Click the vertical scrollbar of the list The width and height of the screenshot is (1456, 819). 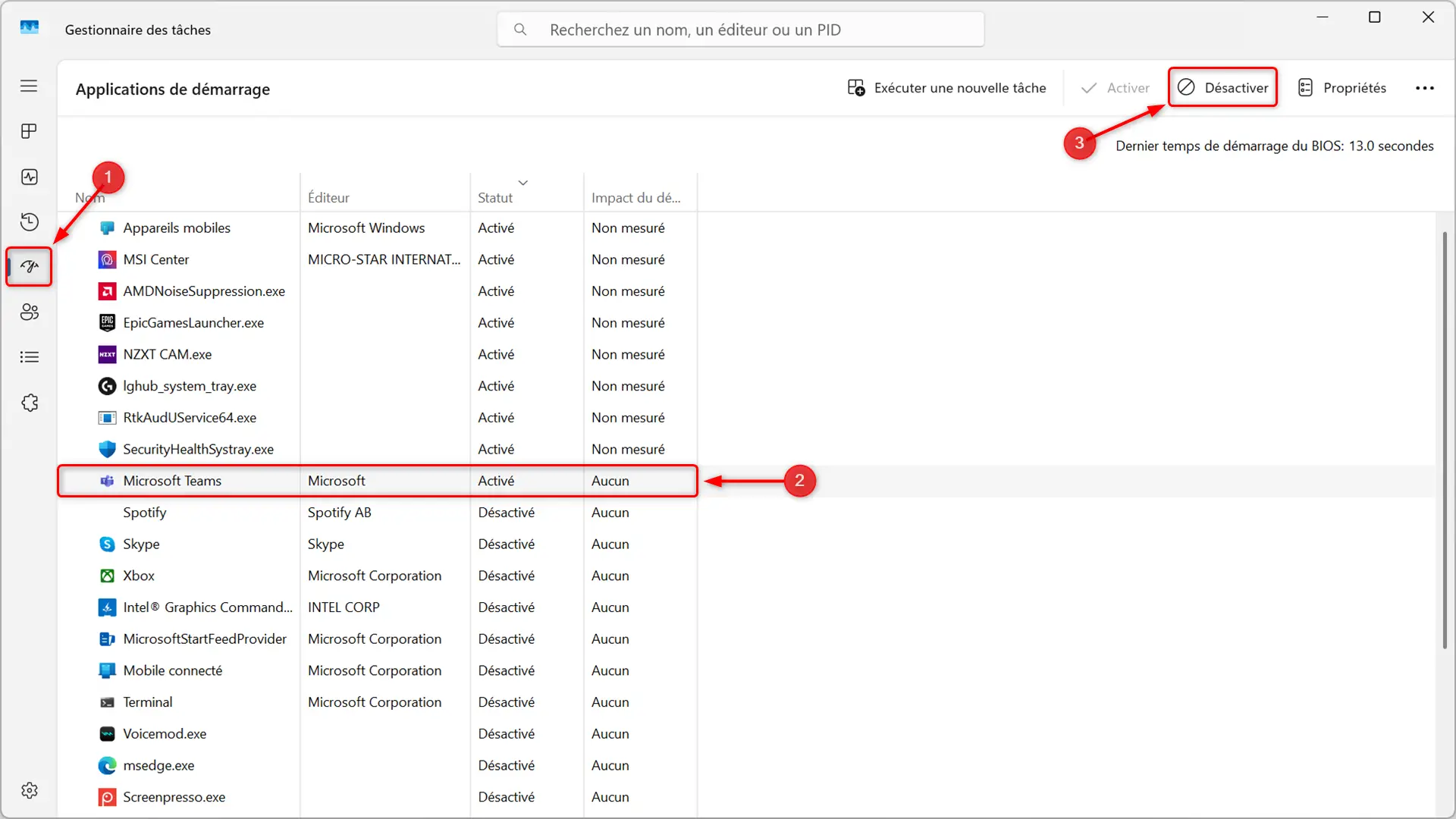(1445, 440)
